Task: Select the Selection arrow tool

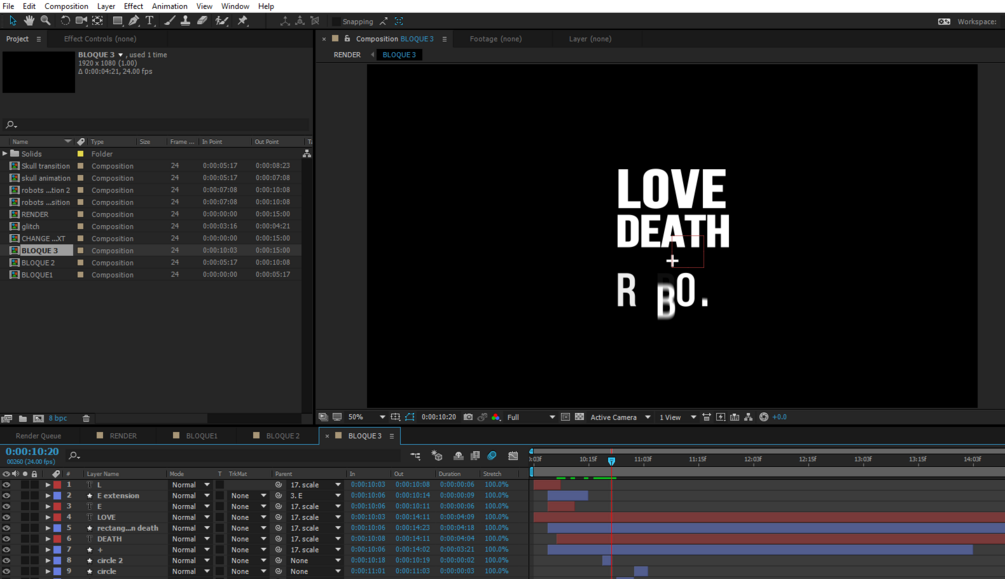Action: (x=12, y=21)
